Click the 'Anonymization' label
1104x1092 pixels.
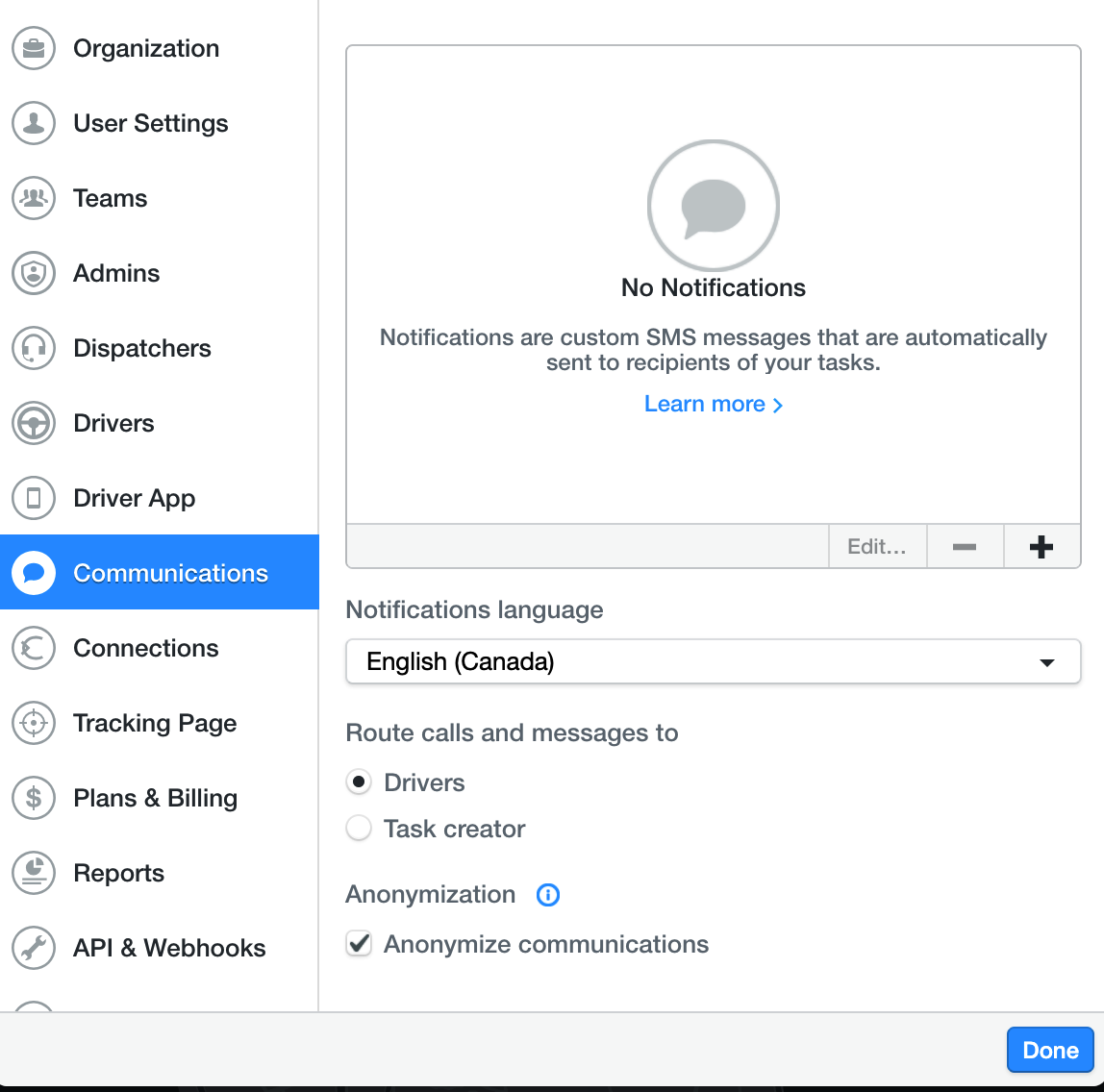click(430, 894)
